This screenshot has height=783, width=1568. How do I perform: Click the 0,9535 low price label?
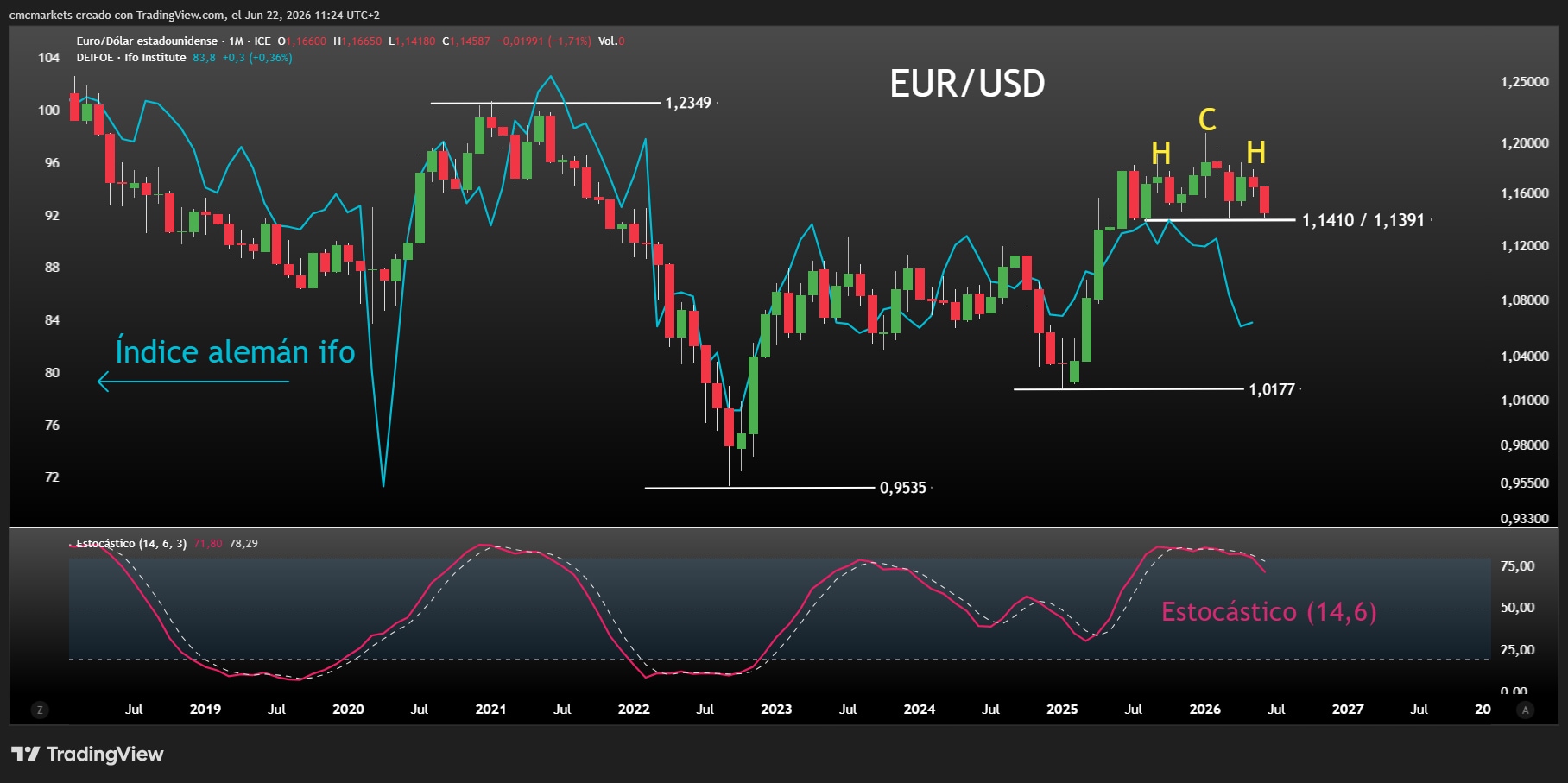(x=903, y=488)
